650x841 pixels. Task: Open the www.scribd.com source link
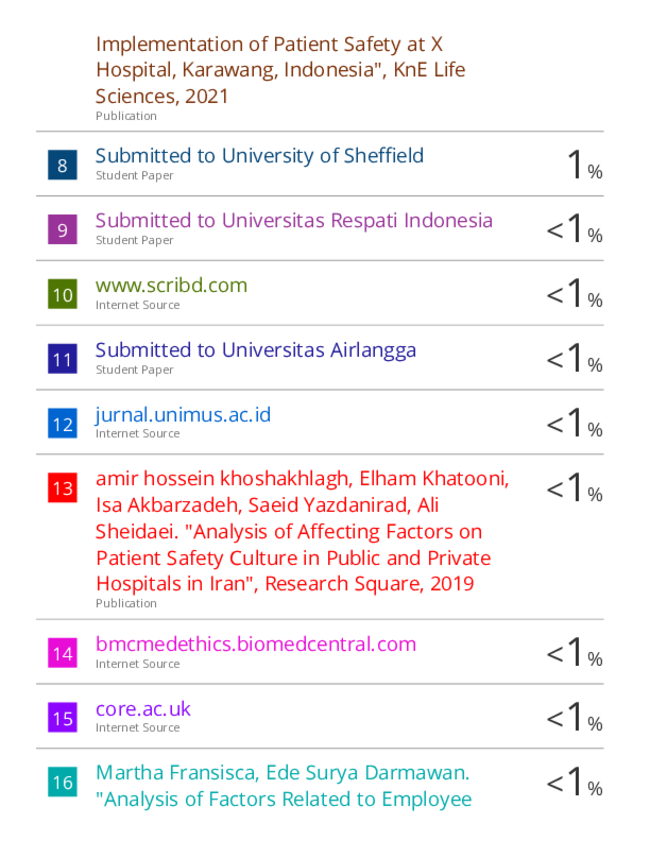[x=171, y=286]
